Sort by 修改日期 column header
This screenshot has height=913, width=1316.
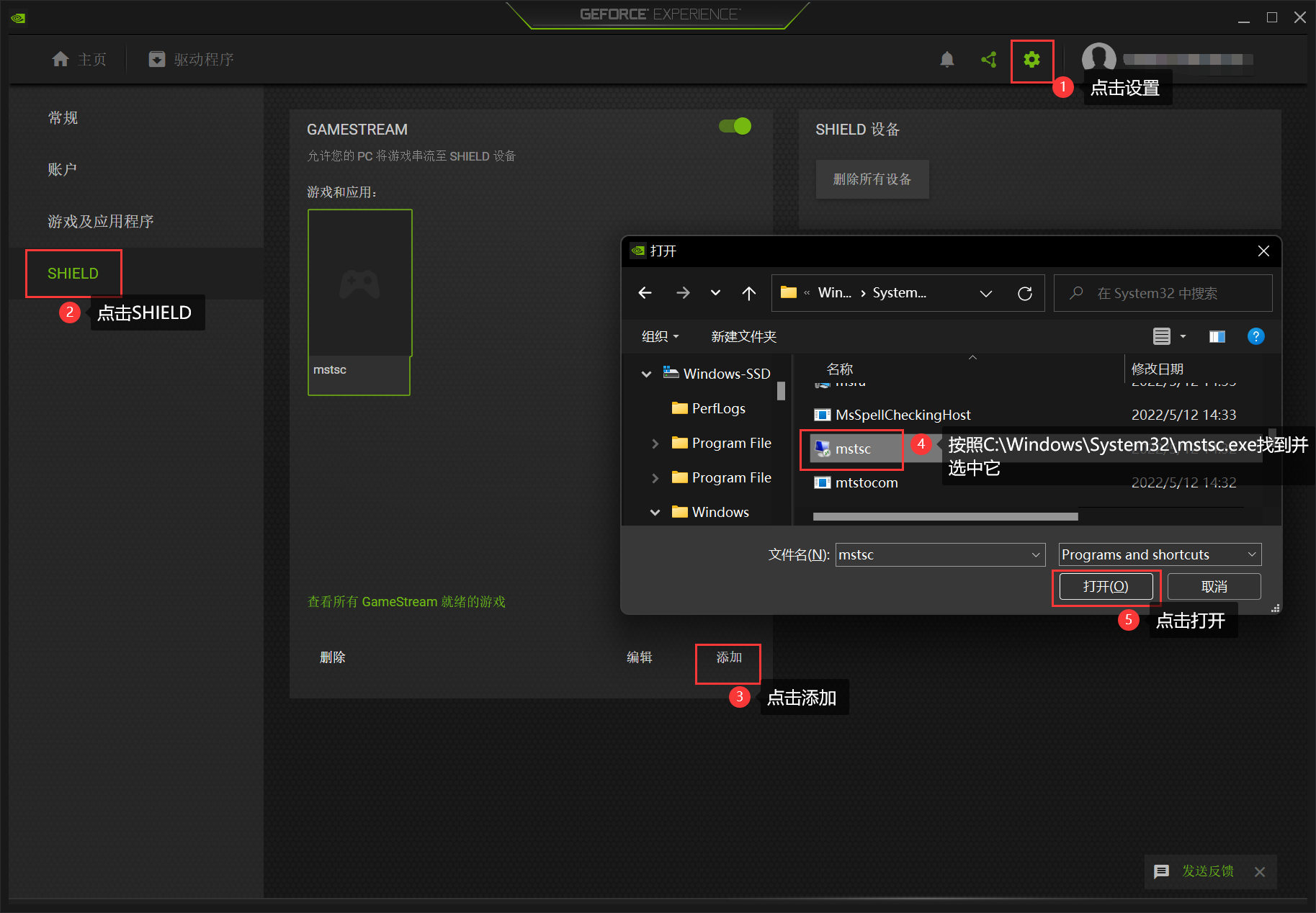click(x=1158, y=369)
